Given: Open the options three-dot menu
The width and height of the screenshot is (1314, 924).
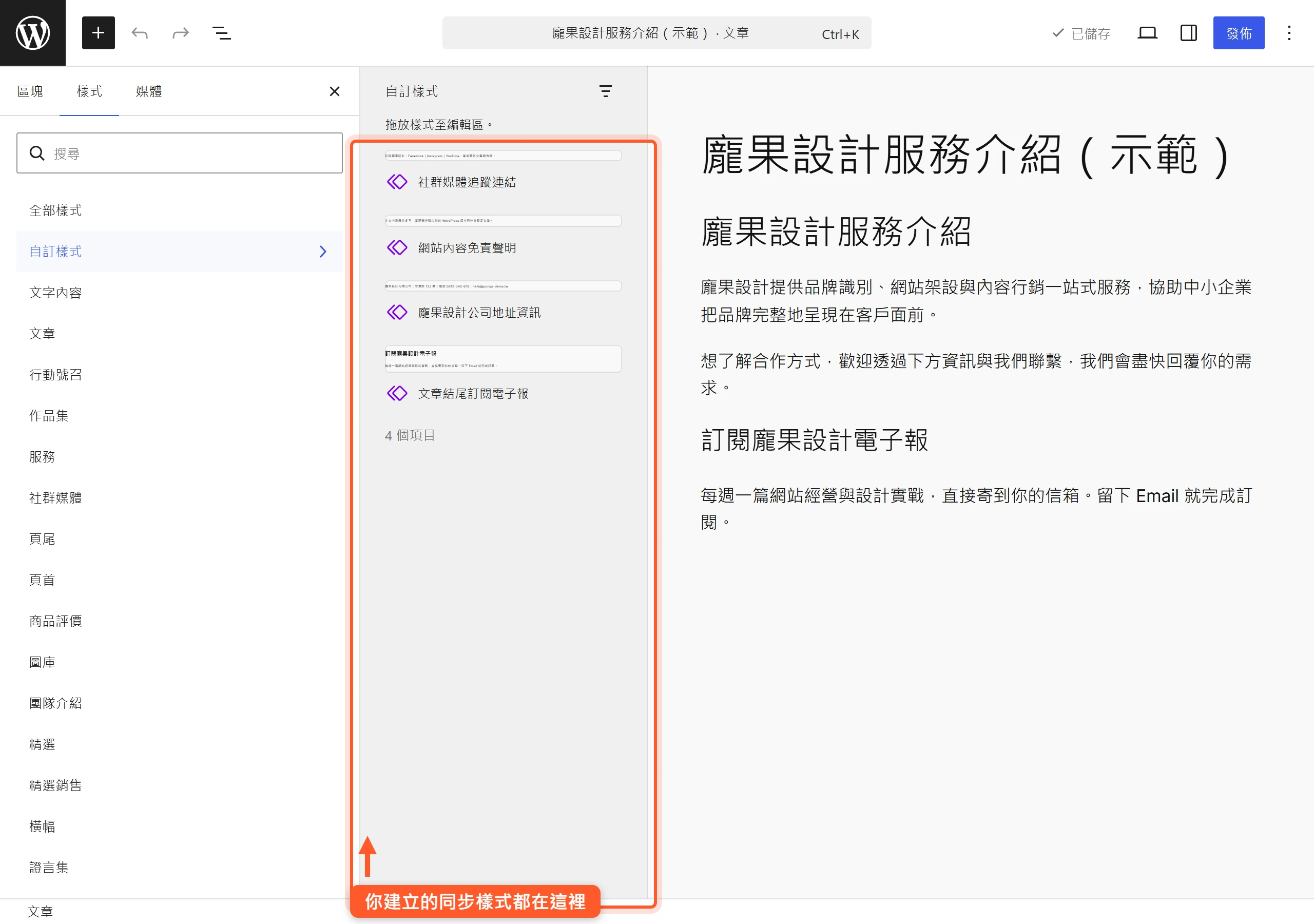Looking at the screenshot, I should coord(1289,33).
